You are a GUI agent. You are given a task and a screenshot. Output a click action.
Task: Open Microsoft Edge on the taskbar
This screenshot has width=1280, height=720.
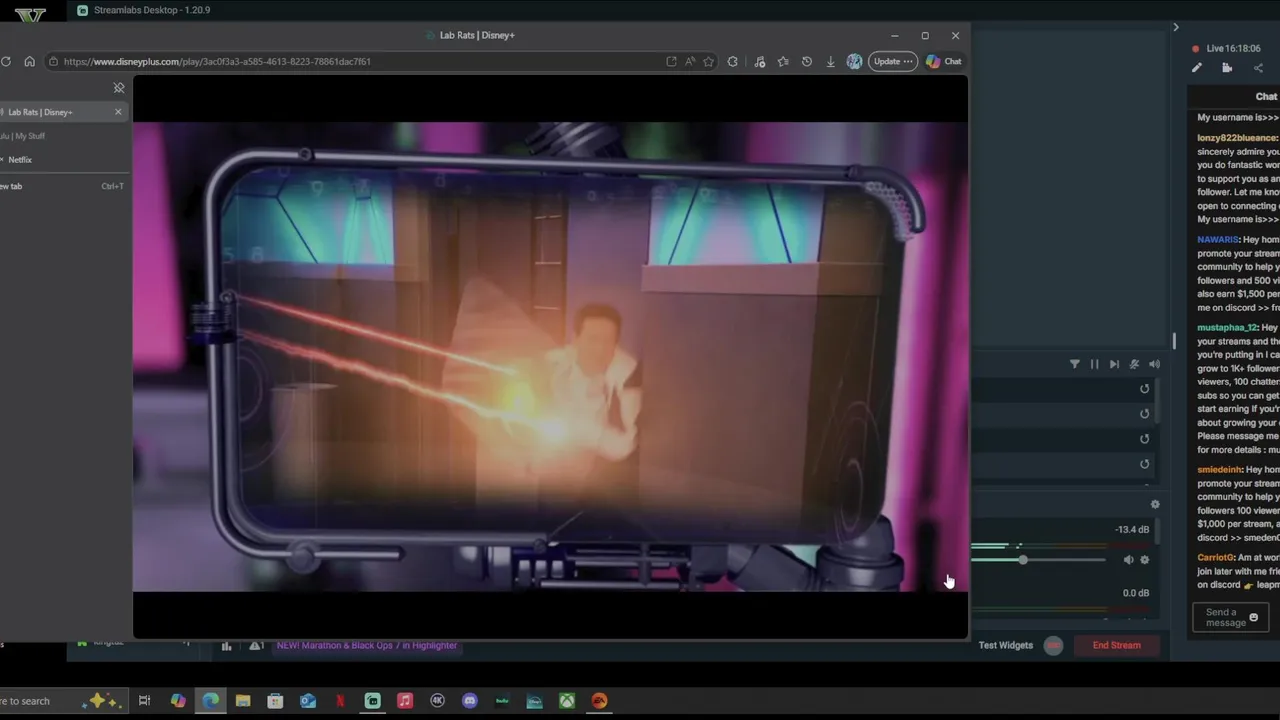point(211,701)
